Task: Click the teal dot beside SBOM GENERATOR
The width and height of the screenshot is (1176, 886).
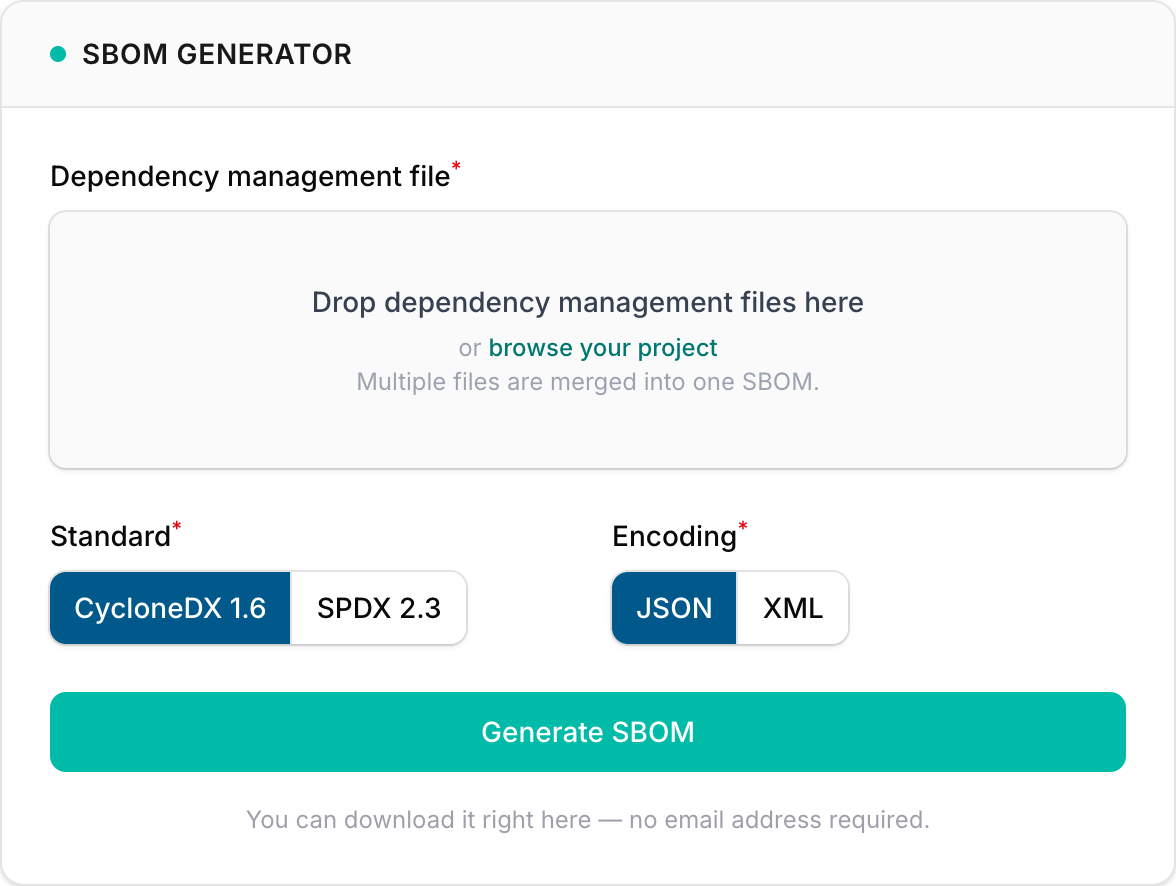Action: [58, 54]
